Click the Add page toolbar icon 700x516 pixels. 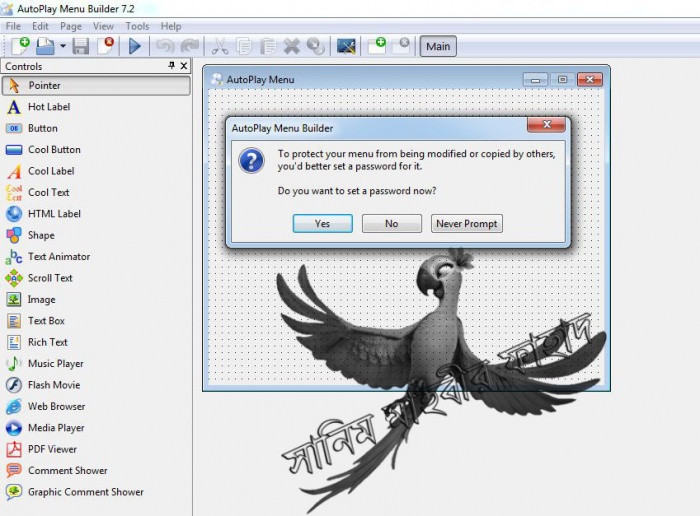click(376, 46)
